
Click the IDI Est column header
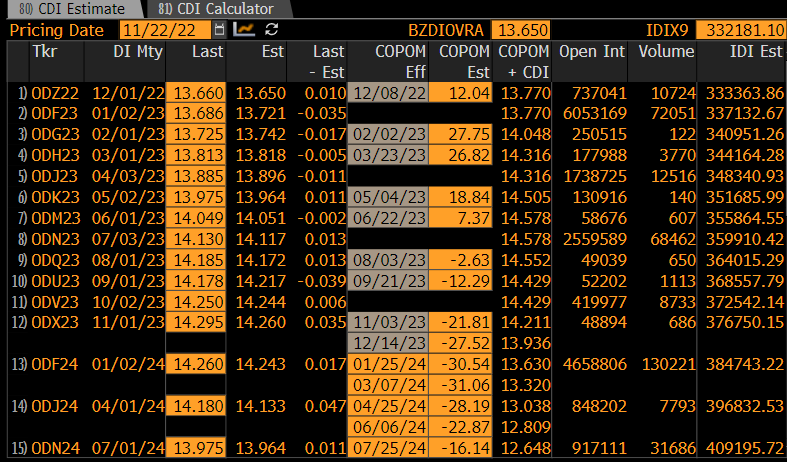click(x=741, y=61)
